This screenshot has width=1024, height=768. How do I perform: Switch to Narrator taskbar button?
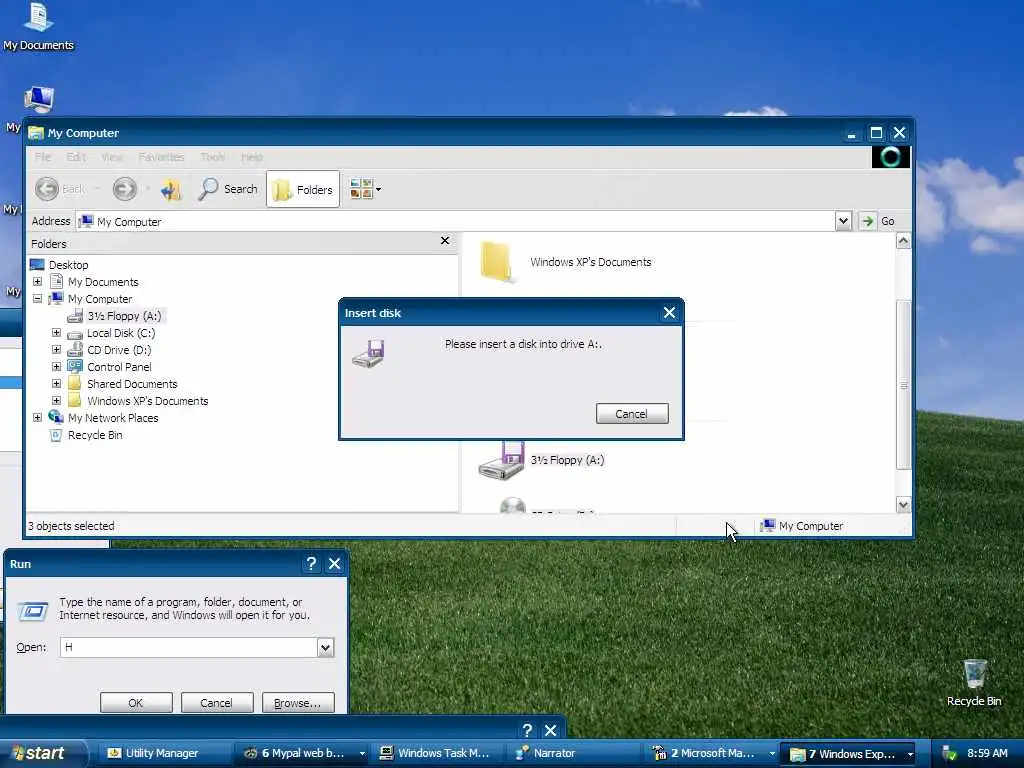pyautogui.click(x=573, y=753)
